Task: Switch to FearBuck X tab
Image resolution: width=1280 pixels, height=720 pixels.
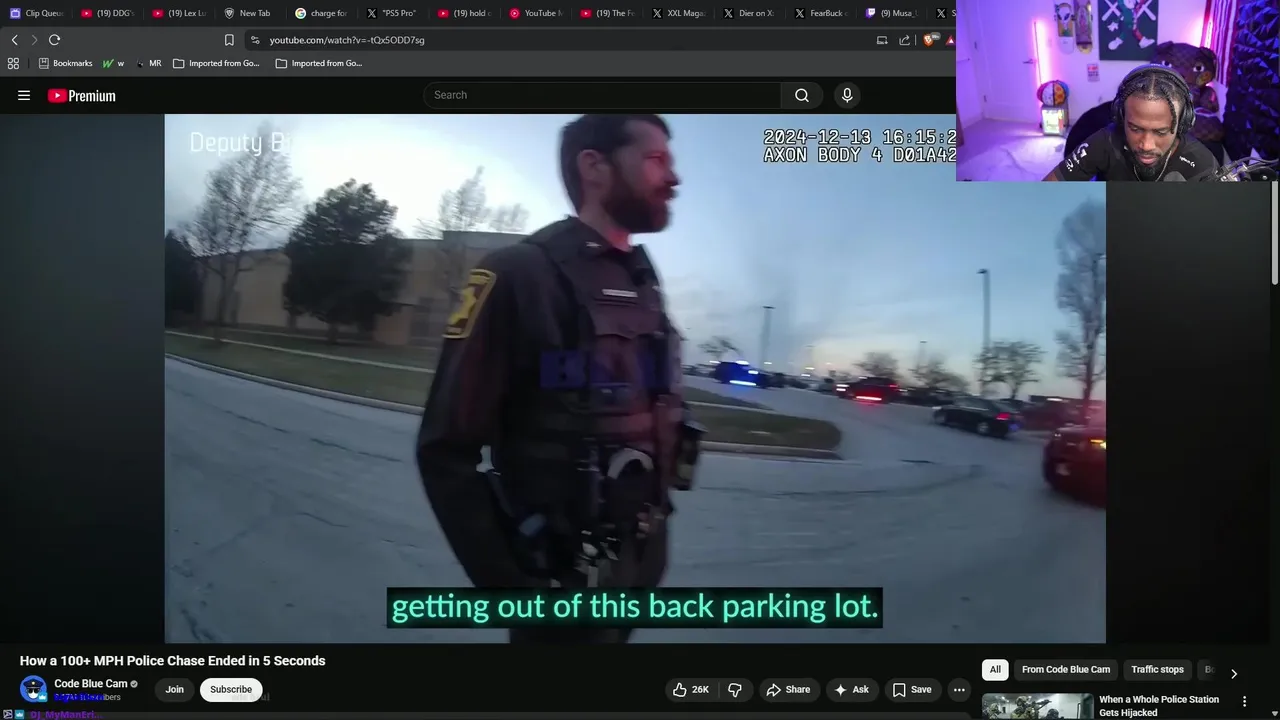Action: pos(822,13)
